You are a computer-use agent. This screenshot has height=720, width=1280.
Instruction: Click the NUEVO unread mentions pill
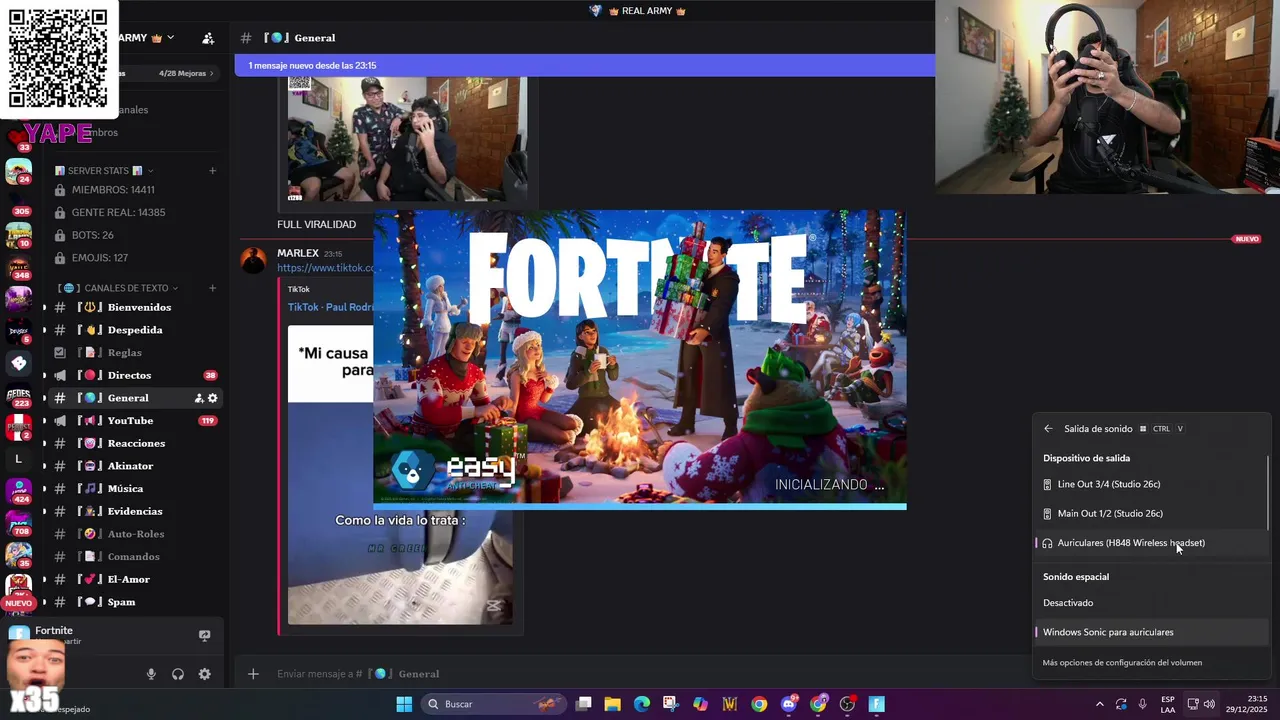[x=18, y=603]
